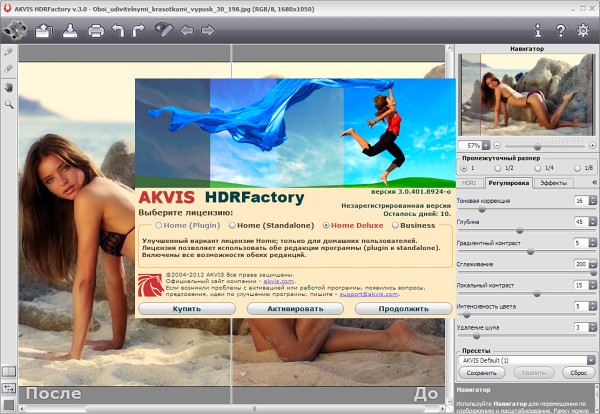600x414 pixels.
Task: Reset settings with the Сброс button
Action: (x=578, y=373)
